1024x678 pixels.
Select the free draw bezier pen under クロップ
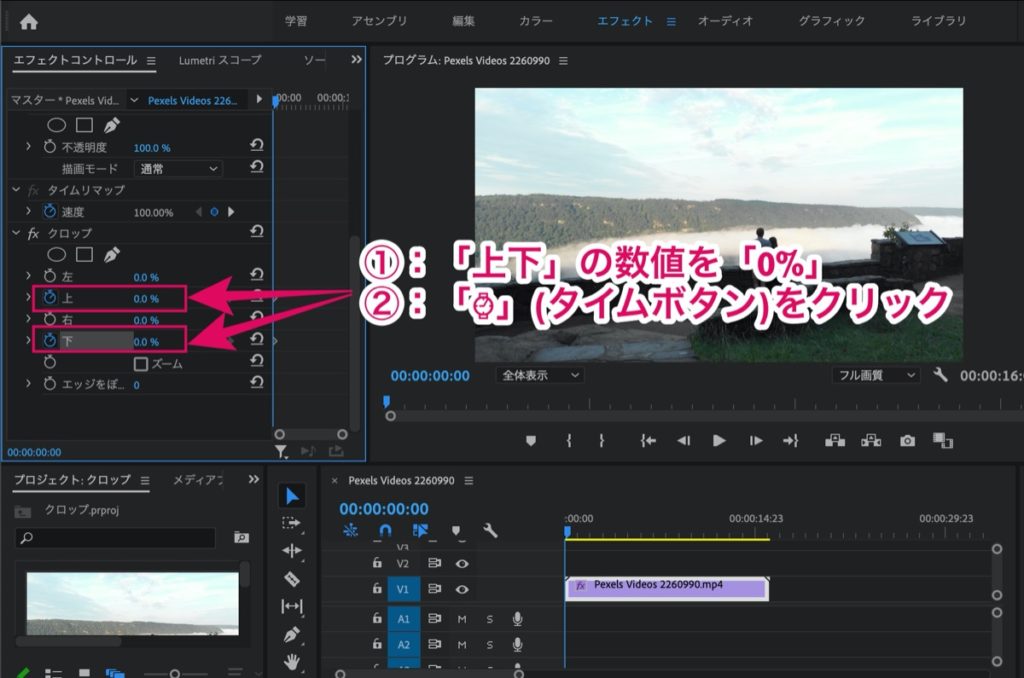[112, 254]
